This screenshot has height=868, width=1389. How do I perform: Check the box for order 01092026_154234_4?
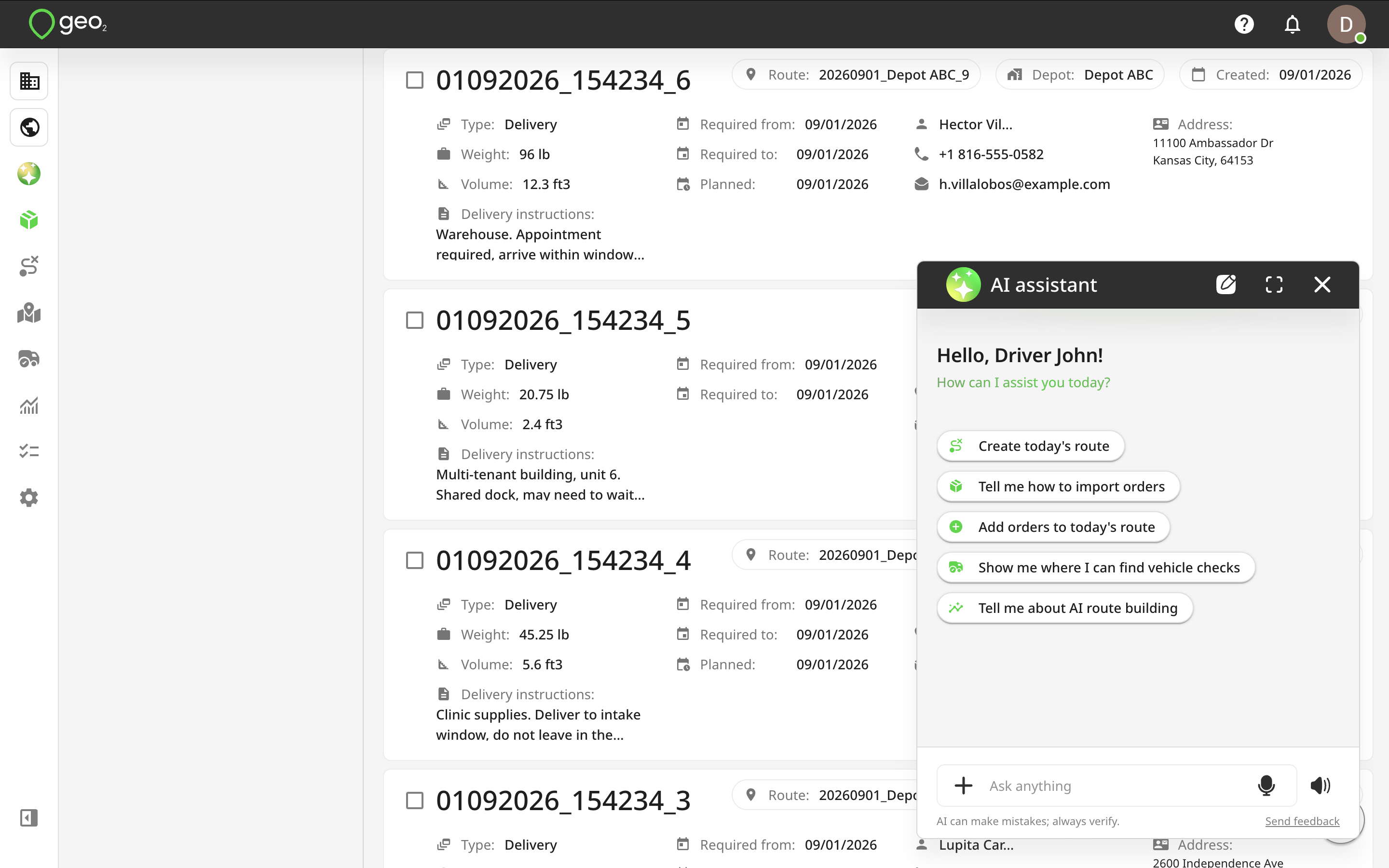pyautogui.click(x=414, y=560)
